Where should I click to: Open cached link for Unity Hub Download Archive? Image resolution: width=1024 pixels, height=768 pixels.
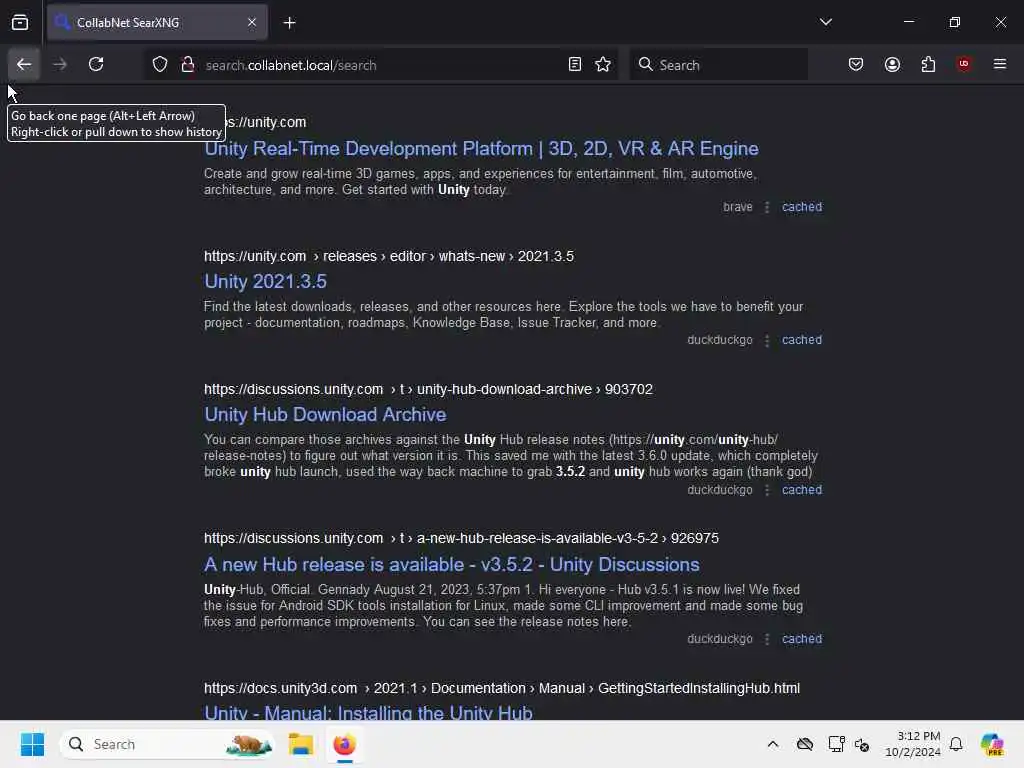[x=802, y=490]
